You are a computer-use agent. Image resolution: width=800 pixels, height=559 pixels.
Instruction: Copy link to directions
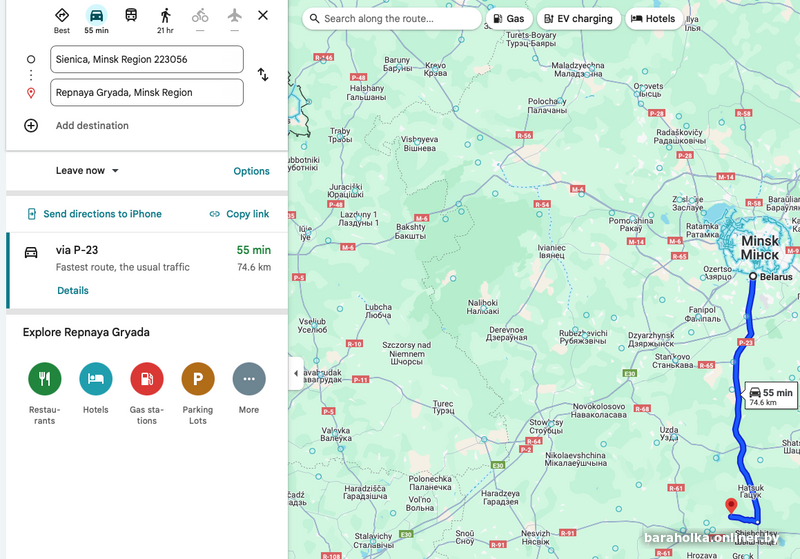pos(239,214)
